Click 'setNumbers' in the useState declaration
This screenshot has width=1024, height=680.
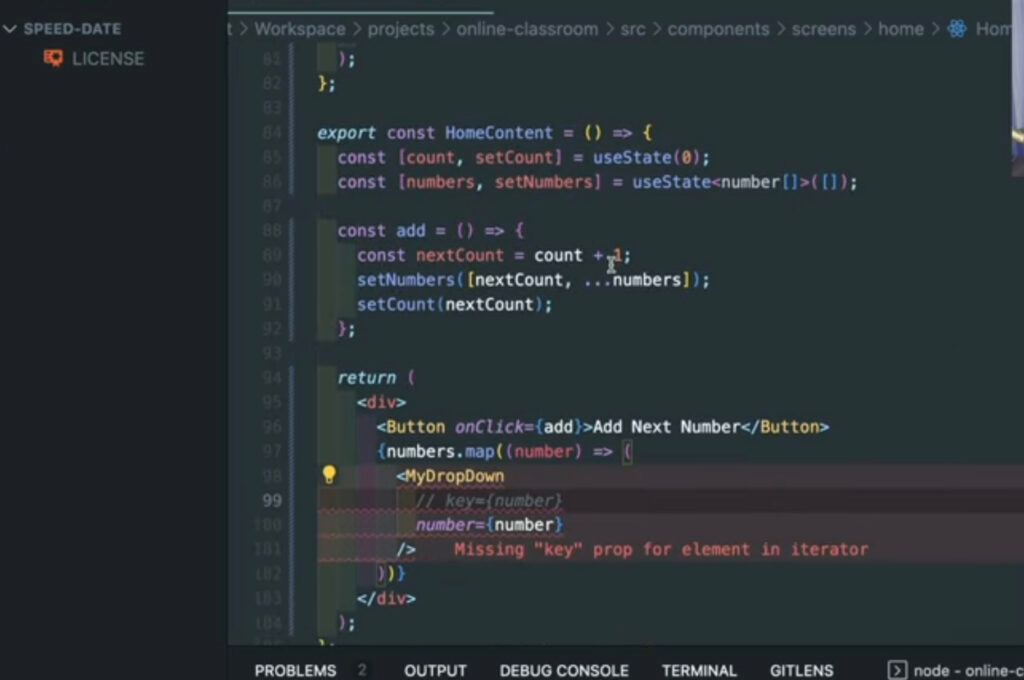tap(543, 182)
